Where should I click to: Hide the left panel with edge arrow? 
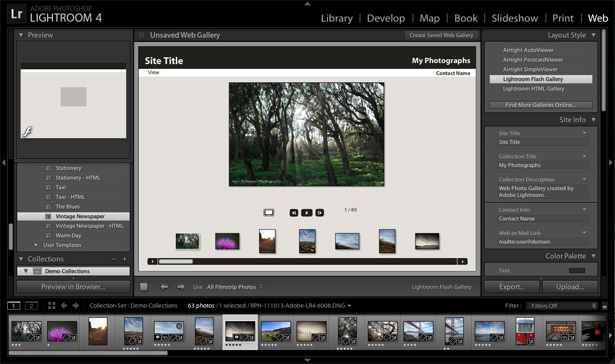click(4, 162)
